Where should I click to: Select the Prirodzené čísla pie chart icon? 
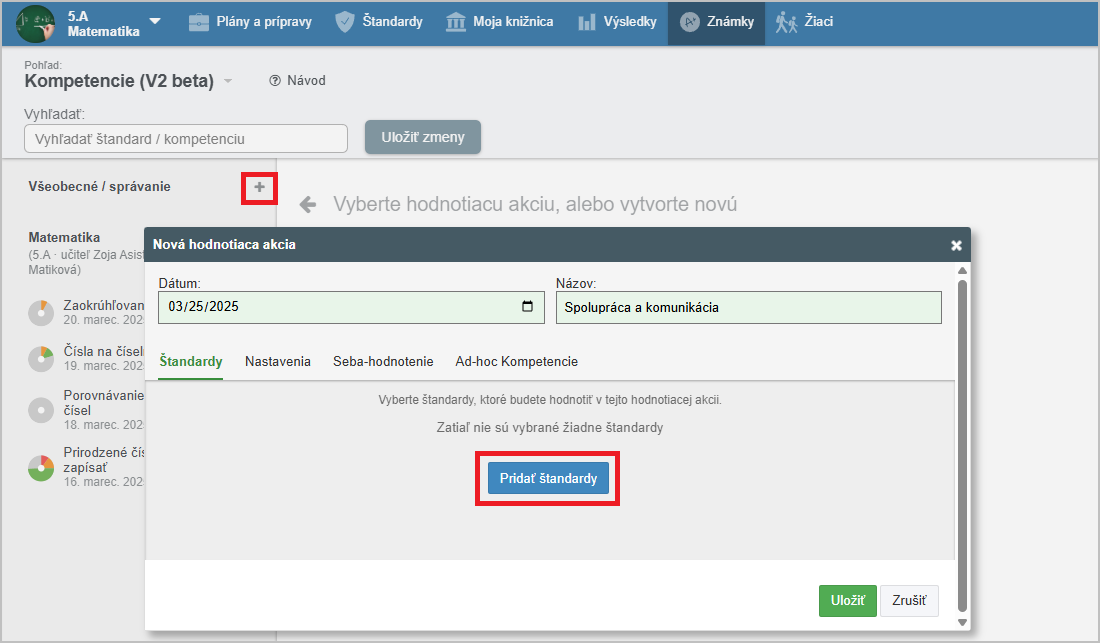point(41,467)
